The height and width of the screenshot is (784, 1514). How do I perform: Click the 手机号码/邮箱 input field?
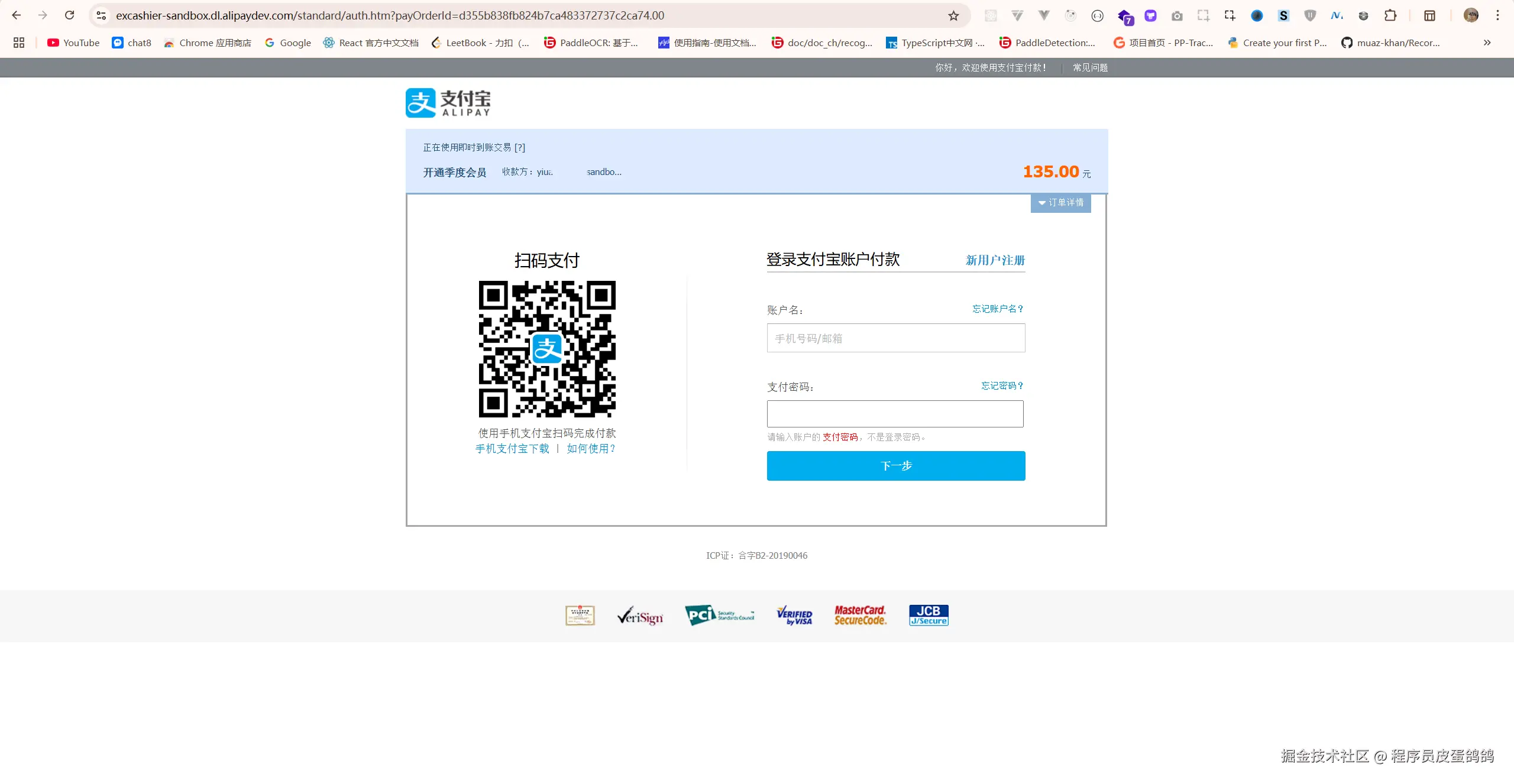[x=895, y=338]
